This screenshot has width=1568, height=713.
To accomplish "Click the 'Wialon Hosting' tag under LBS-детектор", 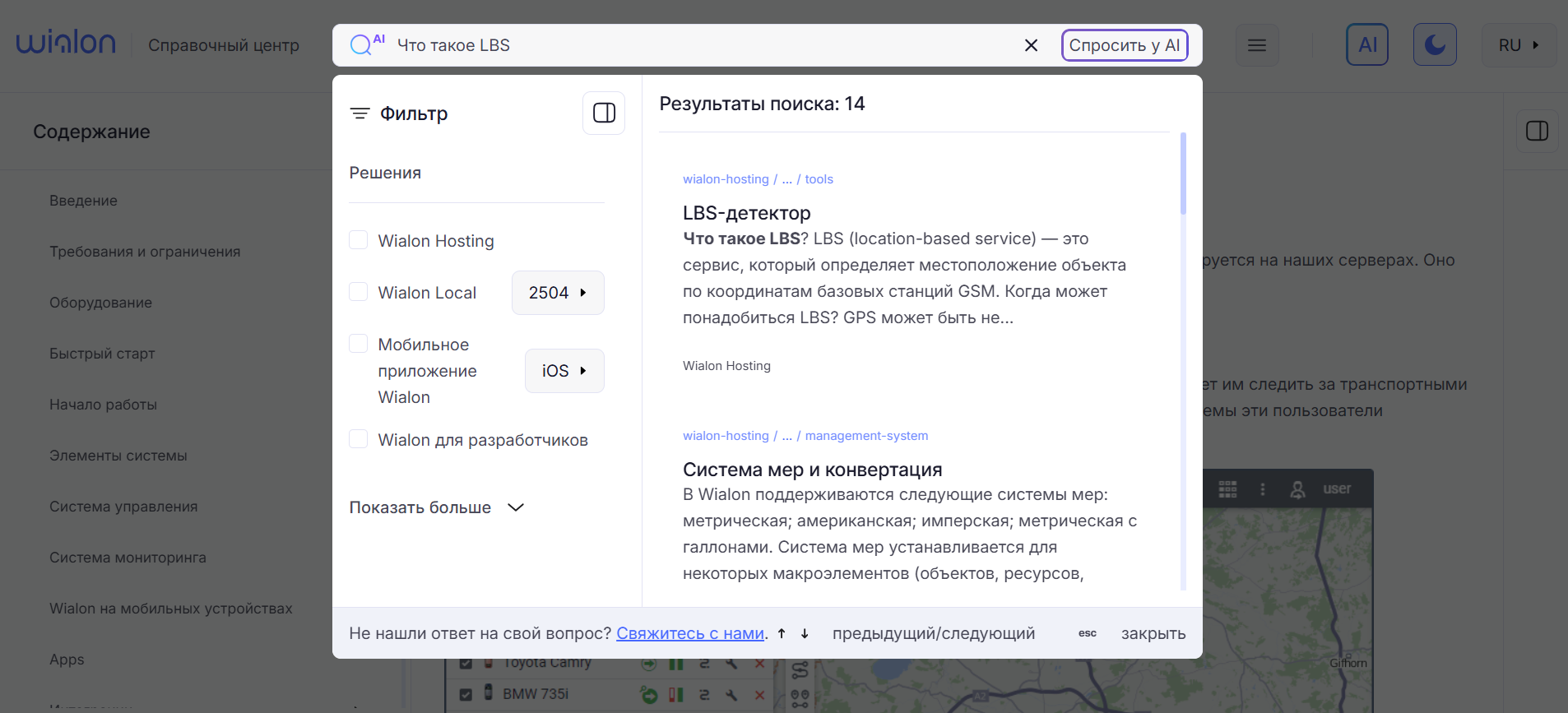I will (x=726, y=366).
